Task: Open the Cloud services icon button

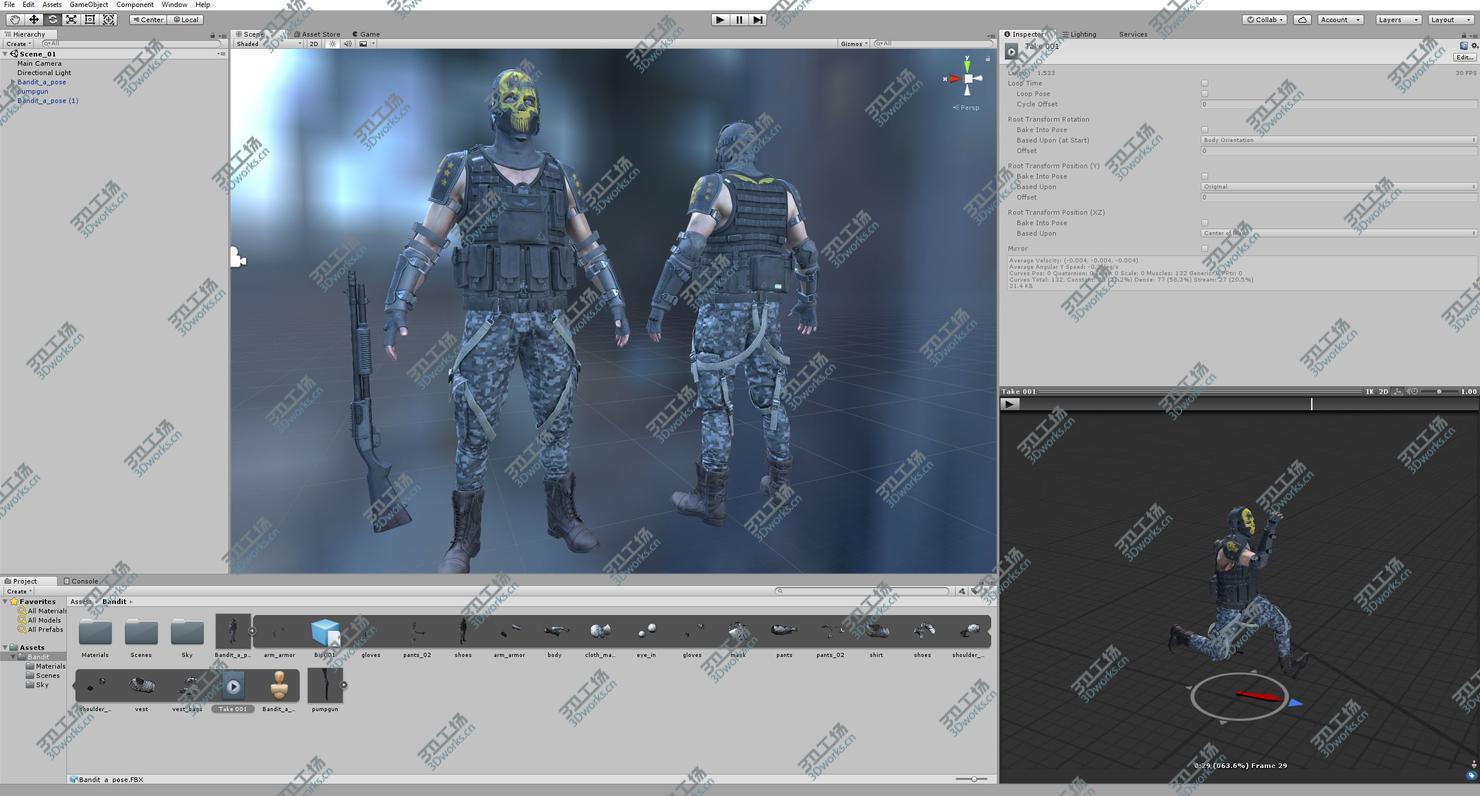Action: coord(1302,19)
